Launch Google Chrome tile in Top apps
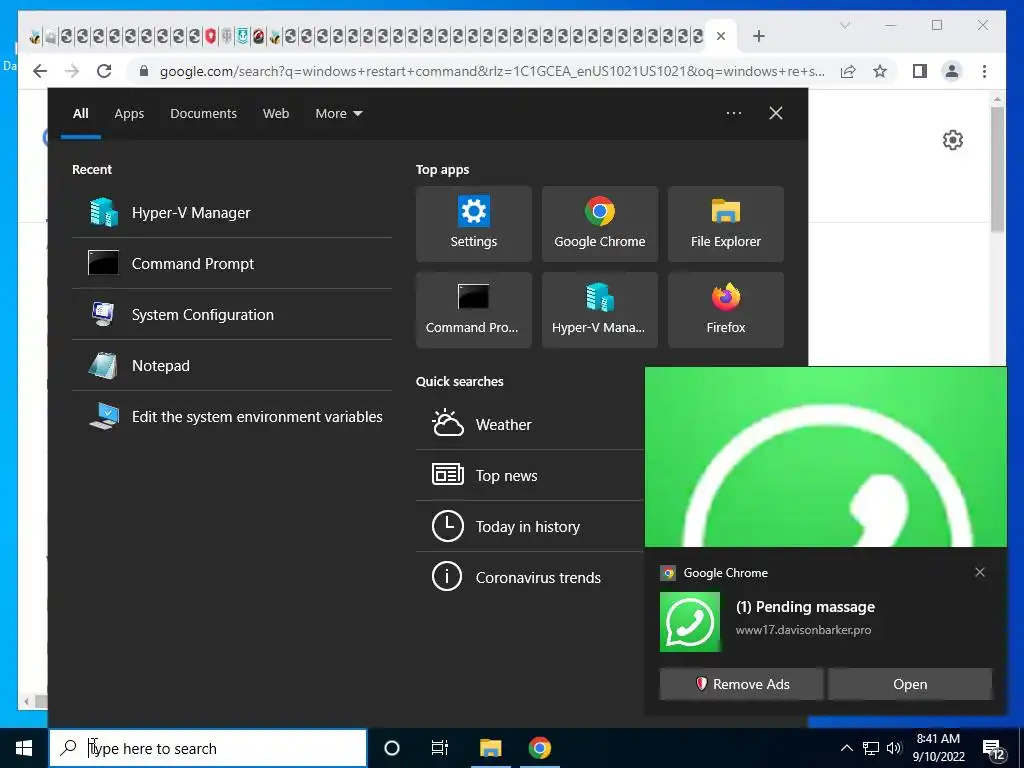 600,224
